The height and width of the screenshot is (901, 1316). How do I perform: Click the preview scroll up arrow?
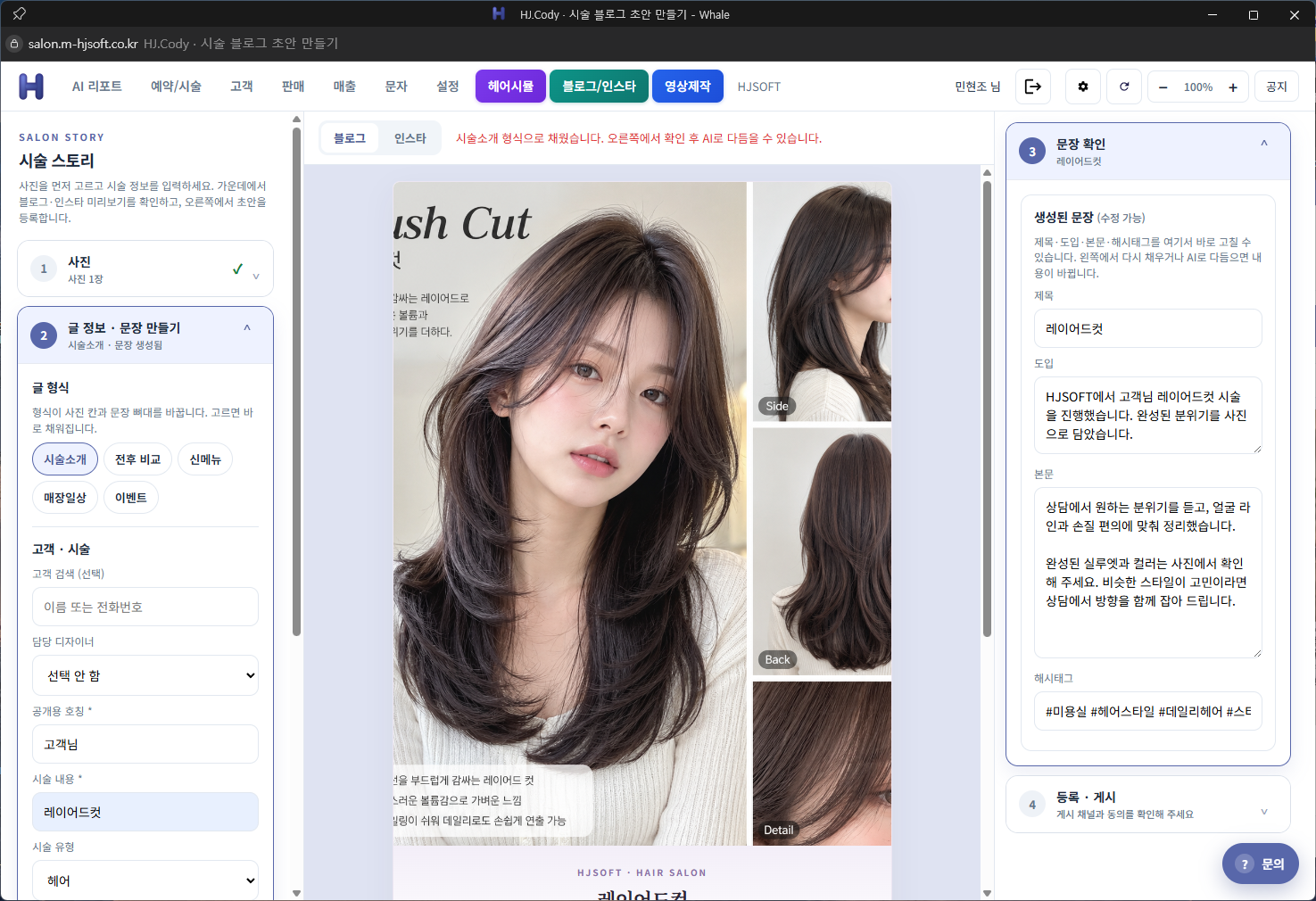pos(987,172)
